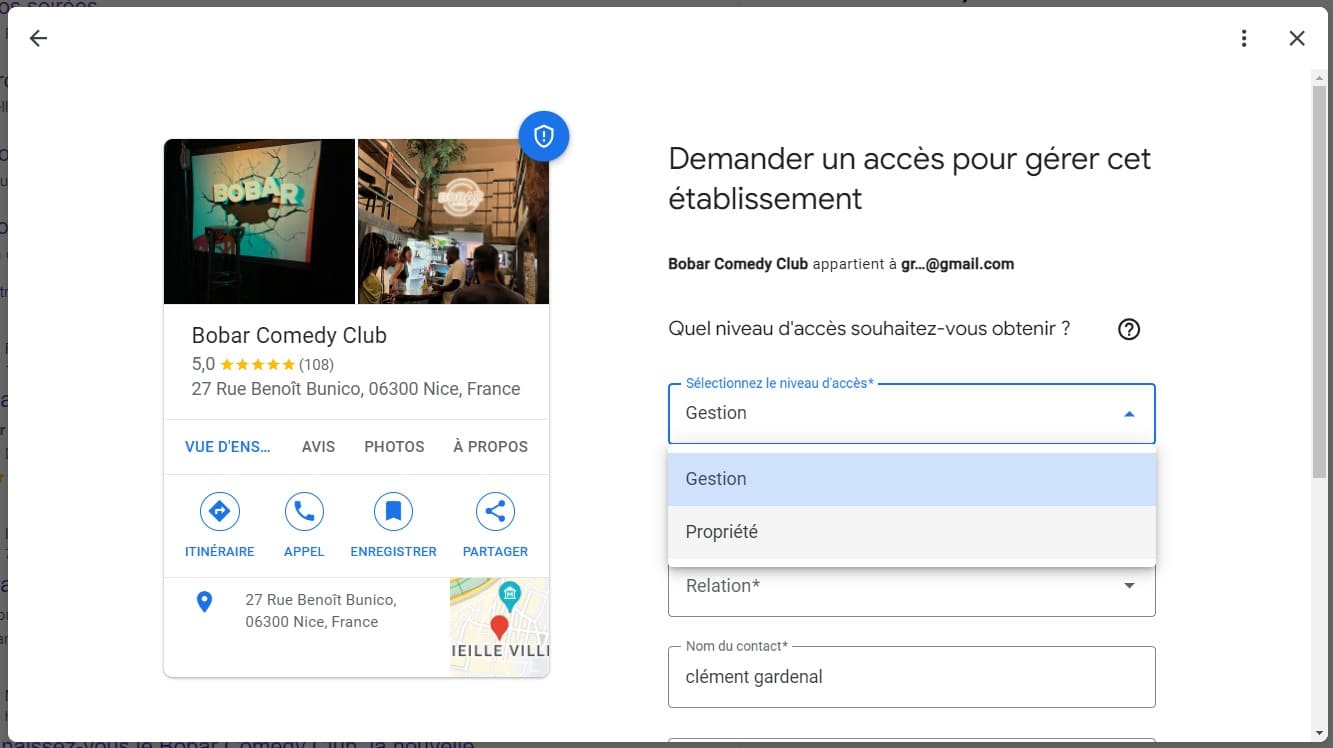Expand the Relation dropdown

[912, 586]
